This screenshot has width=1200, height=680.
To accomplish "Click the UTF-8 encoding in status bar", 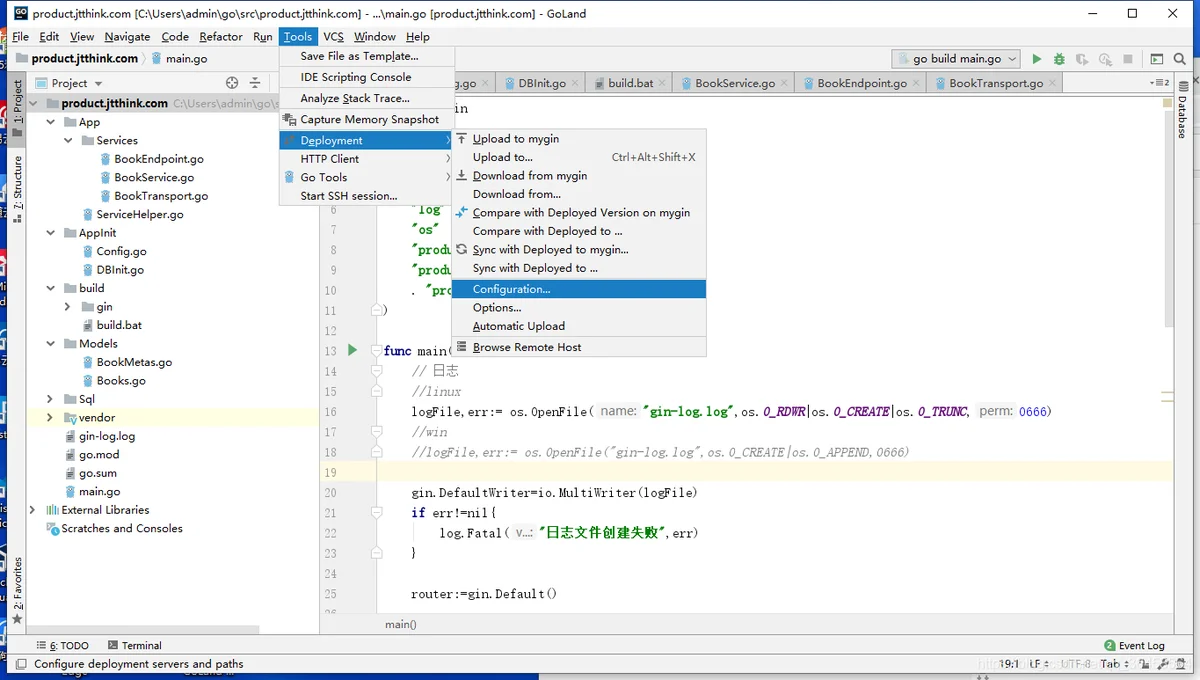I will click(1076, 664).
